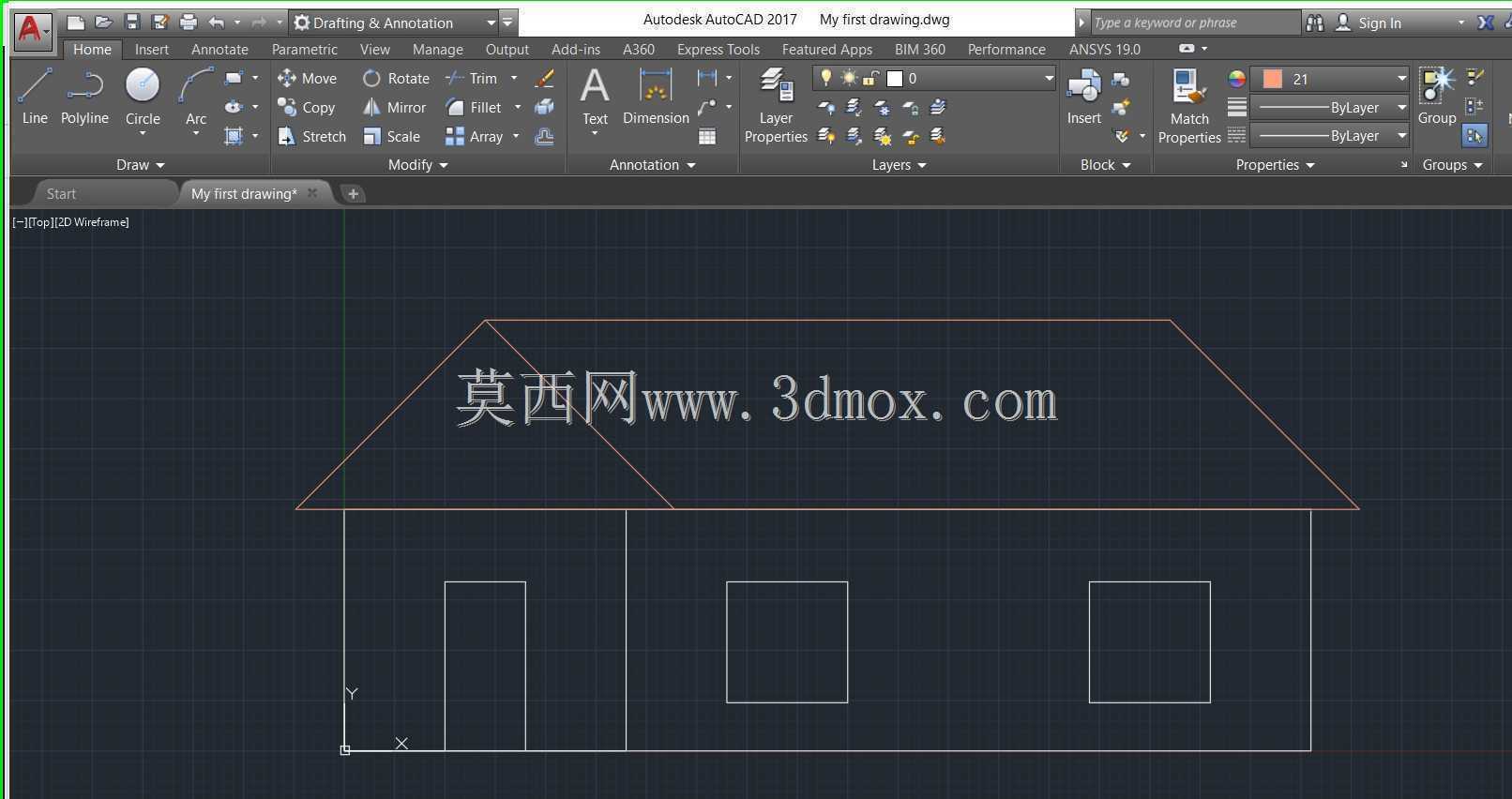Close the My first drawing tab
The width and height of the screenshot is (1512, 799).
(312, 193)
